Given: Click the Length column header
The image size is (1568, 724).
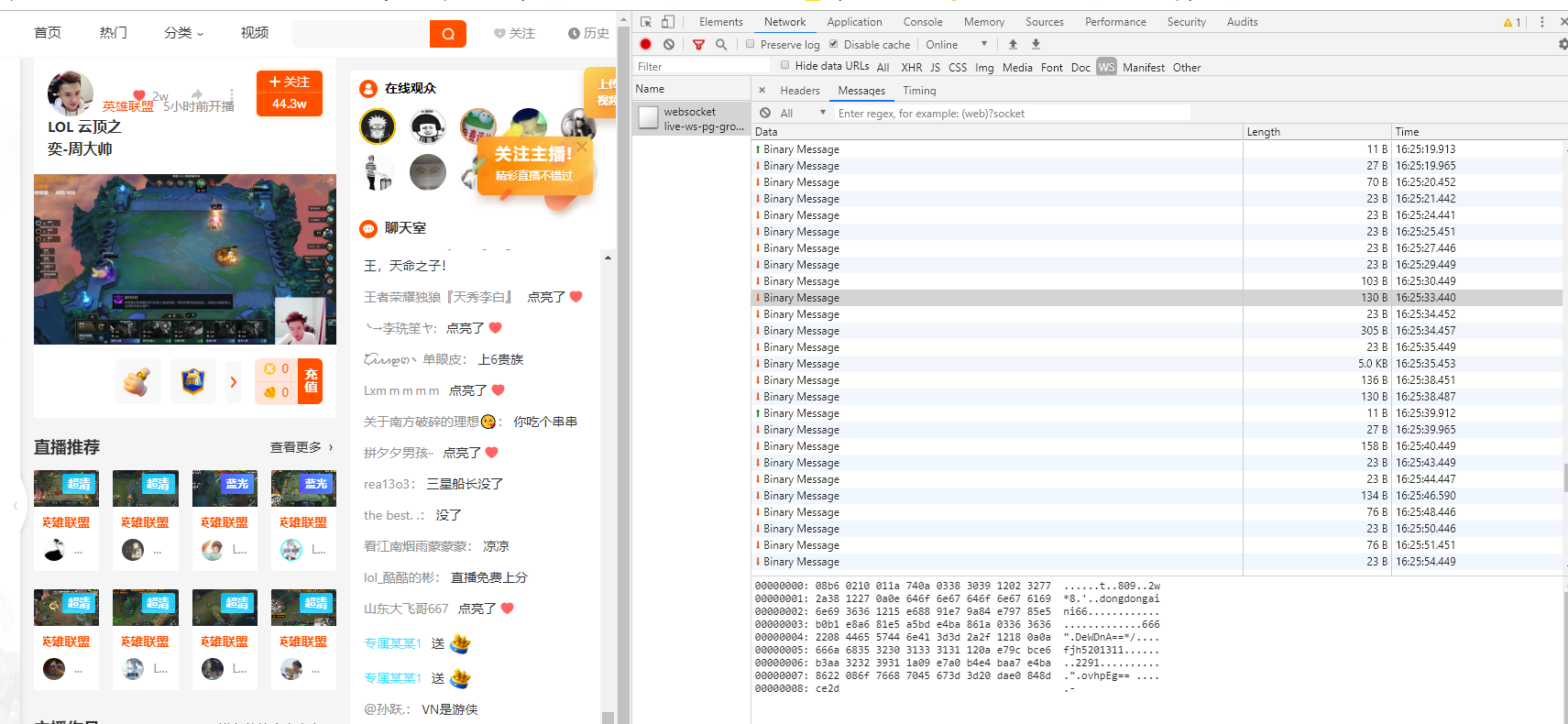Looking at the screenshot, I should [x=1317, y=132].
